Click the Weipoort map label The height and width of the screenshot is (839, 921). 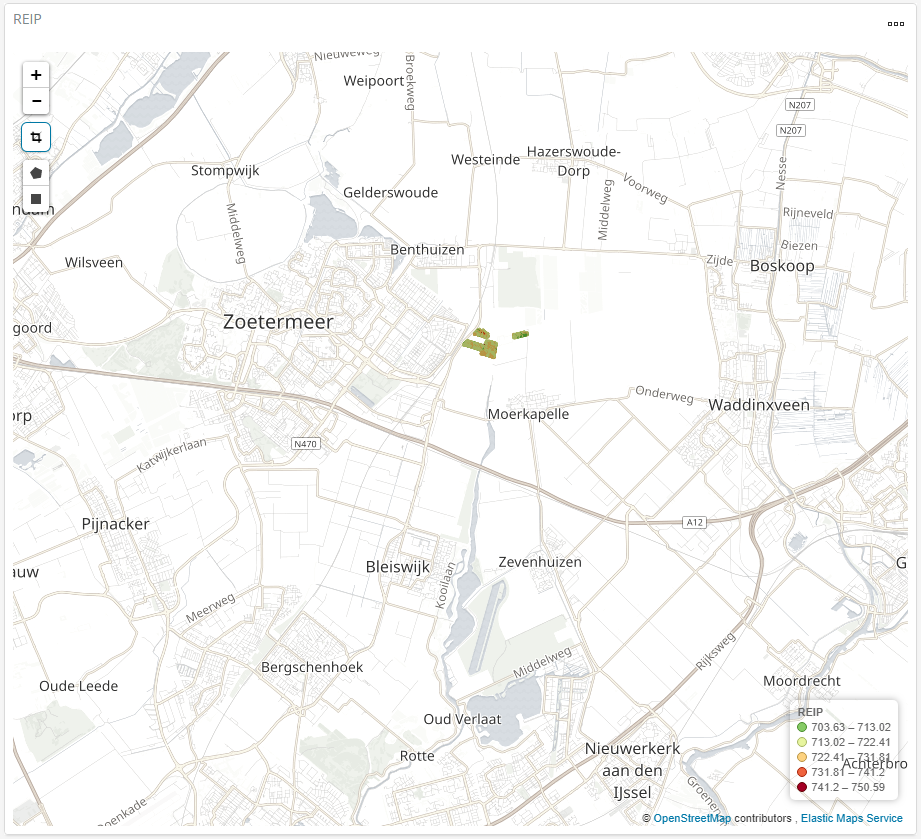coord(374,81)
